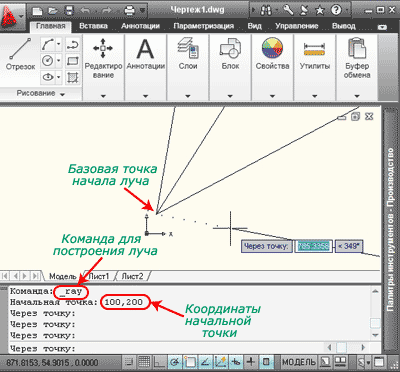The width and height of the screenshot is (400, 372).
Task: Select the Ellipse drawing tool
Action: point(47,77)
